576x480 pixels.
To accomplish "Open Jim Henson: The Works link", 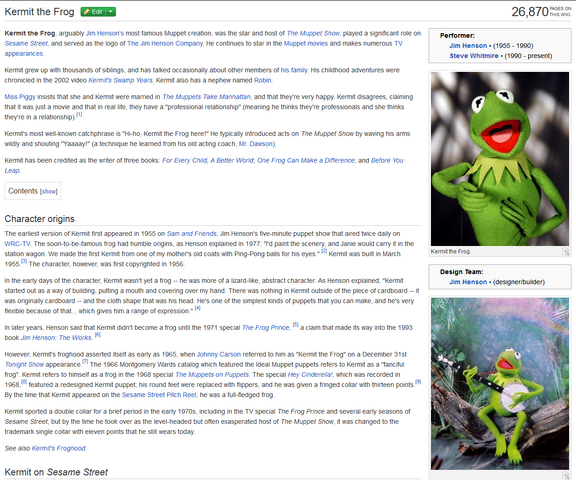I will 56,338.
